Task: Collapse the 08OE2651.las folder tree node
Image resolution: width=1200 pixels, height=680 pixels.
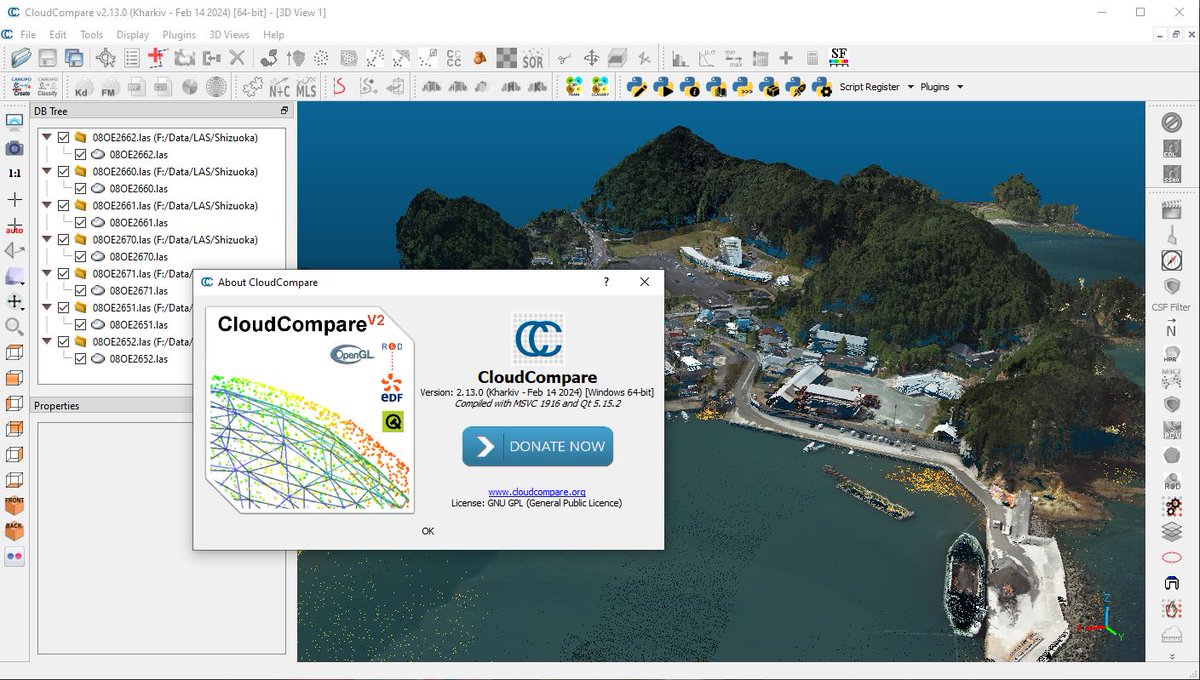Action: coord(47,307)
